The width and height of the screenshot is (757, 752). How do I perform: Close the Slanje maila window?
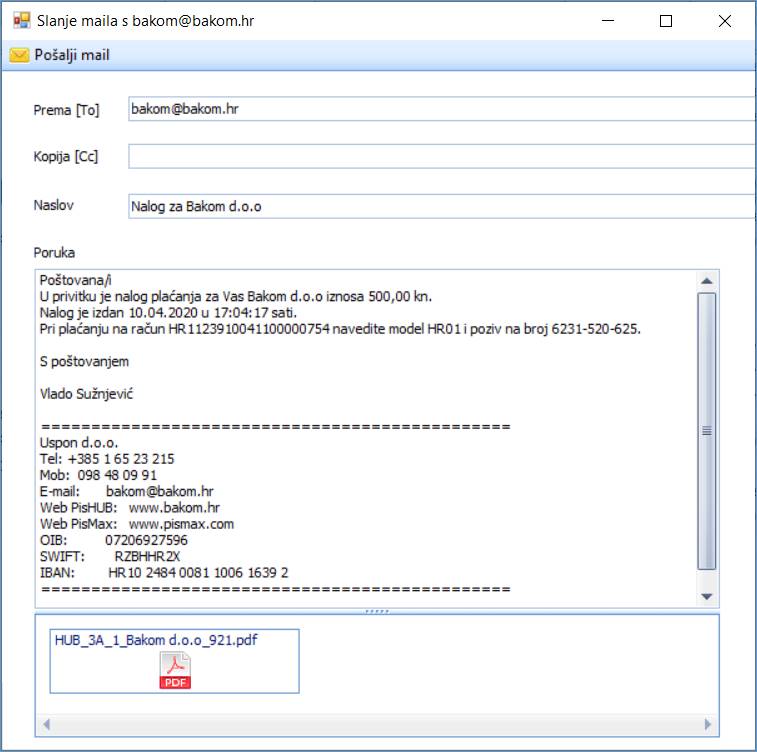pyautogui.click(x=724, y=21)
